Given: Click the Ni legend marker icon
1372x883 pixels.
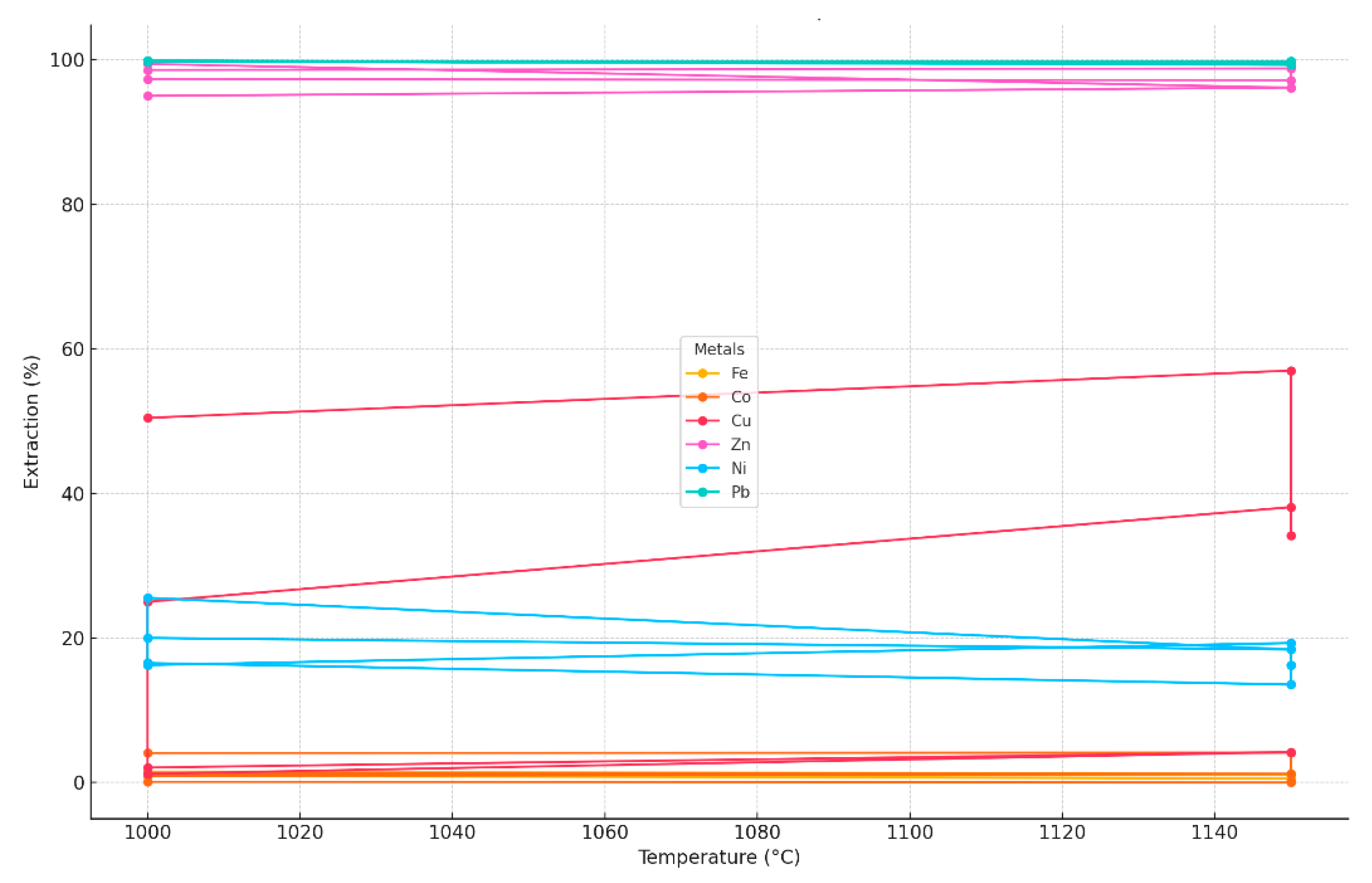Looking at the screenshot, I should pos(702,468).
